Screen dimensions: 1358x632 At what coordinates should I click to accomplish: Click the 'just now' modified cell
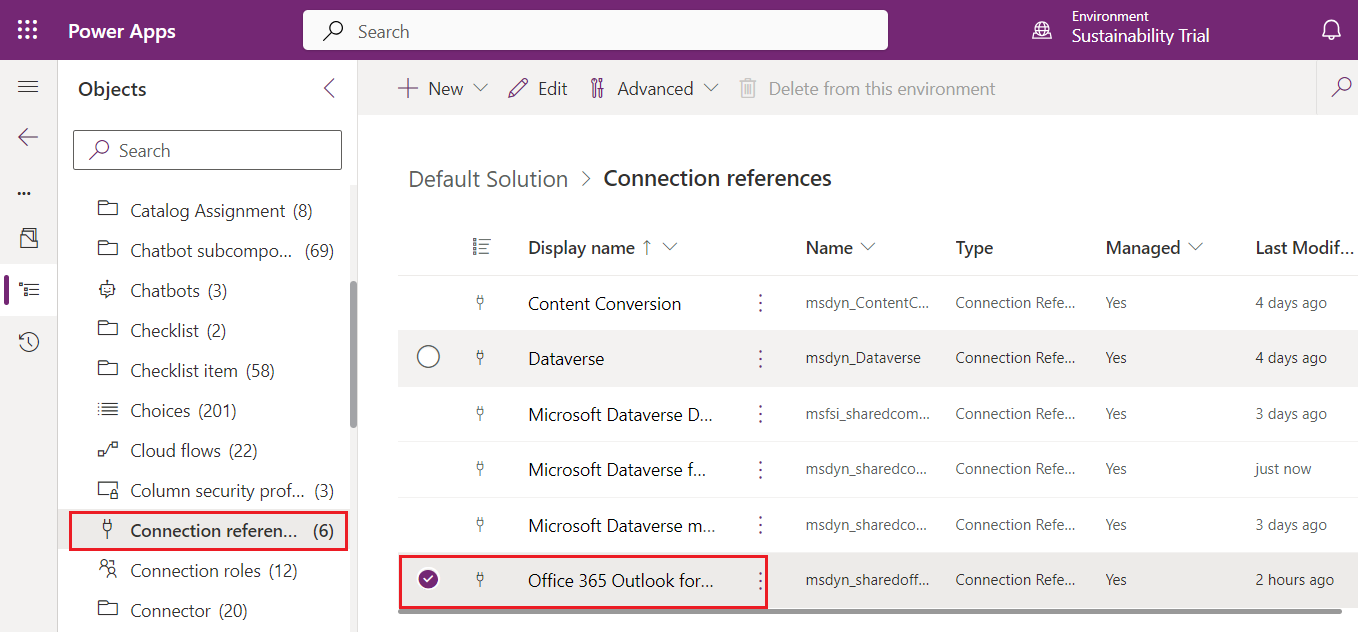point(1283,469)
